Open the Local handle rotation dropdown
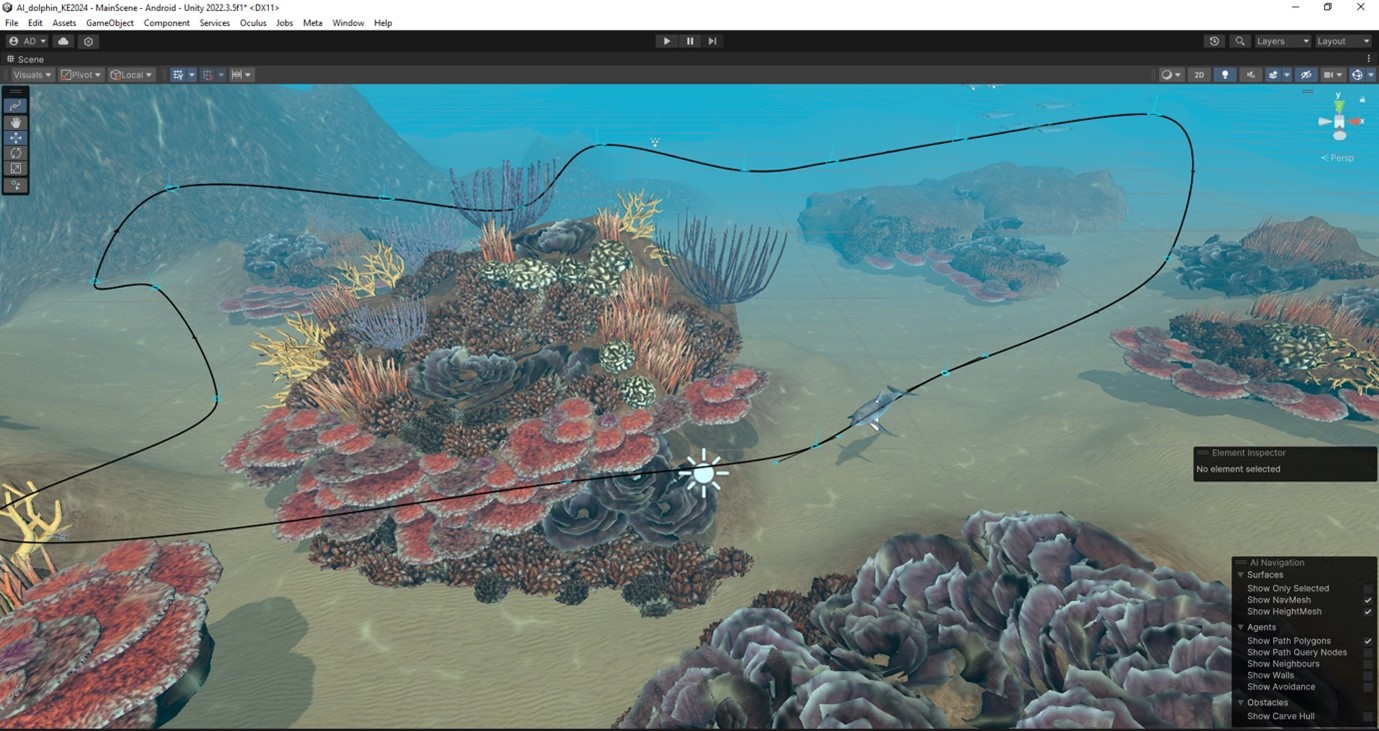This screenshot has width=1379, height=731. pyautogui.click(x=131, y=75)
